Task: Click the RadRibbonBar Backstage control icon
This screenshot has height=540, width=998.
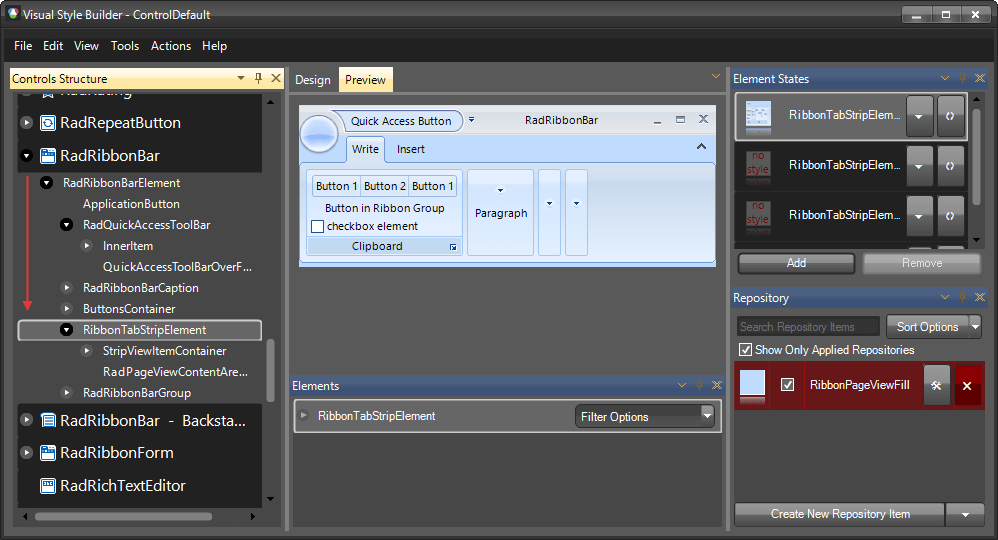Action: point(48,420)
